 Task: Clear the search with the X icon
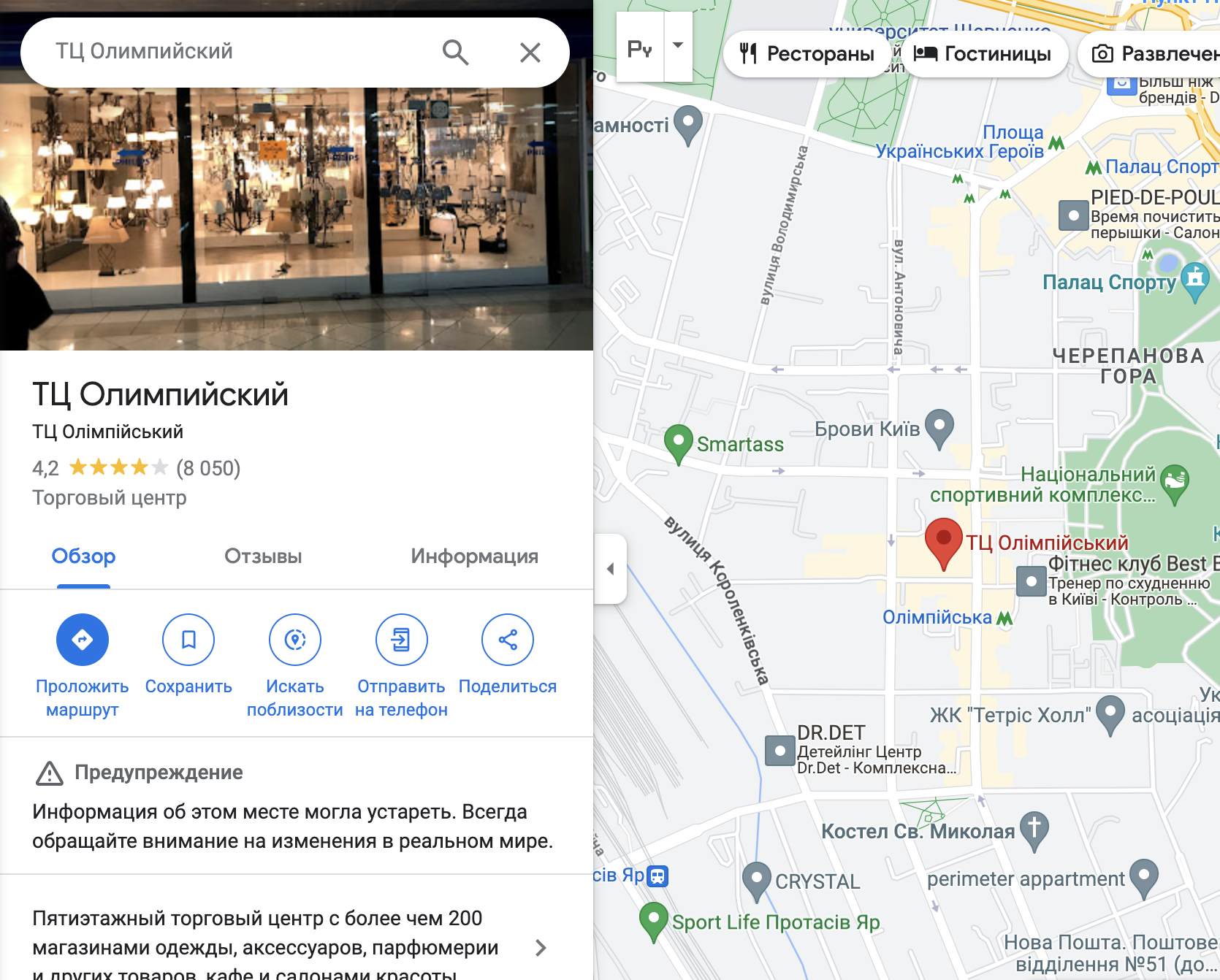point(530,52)
